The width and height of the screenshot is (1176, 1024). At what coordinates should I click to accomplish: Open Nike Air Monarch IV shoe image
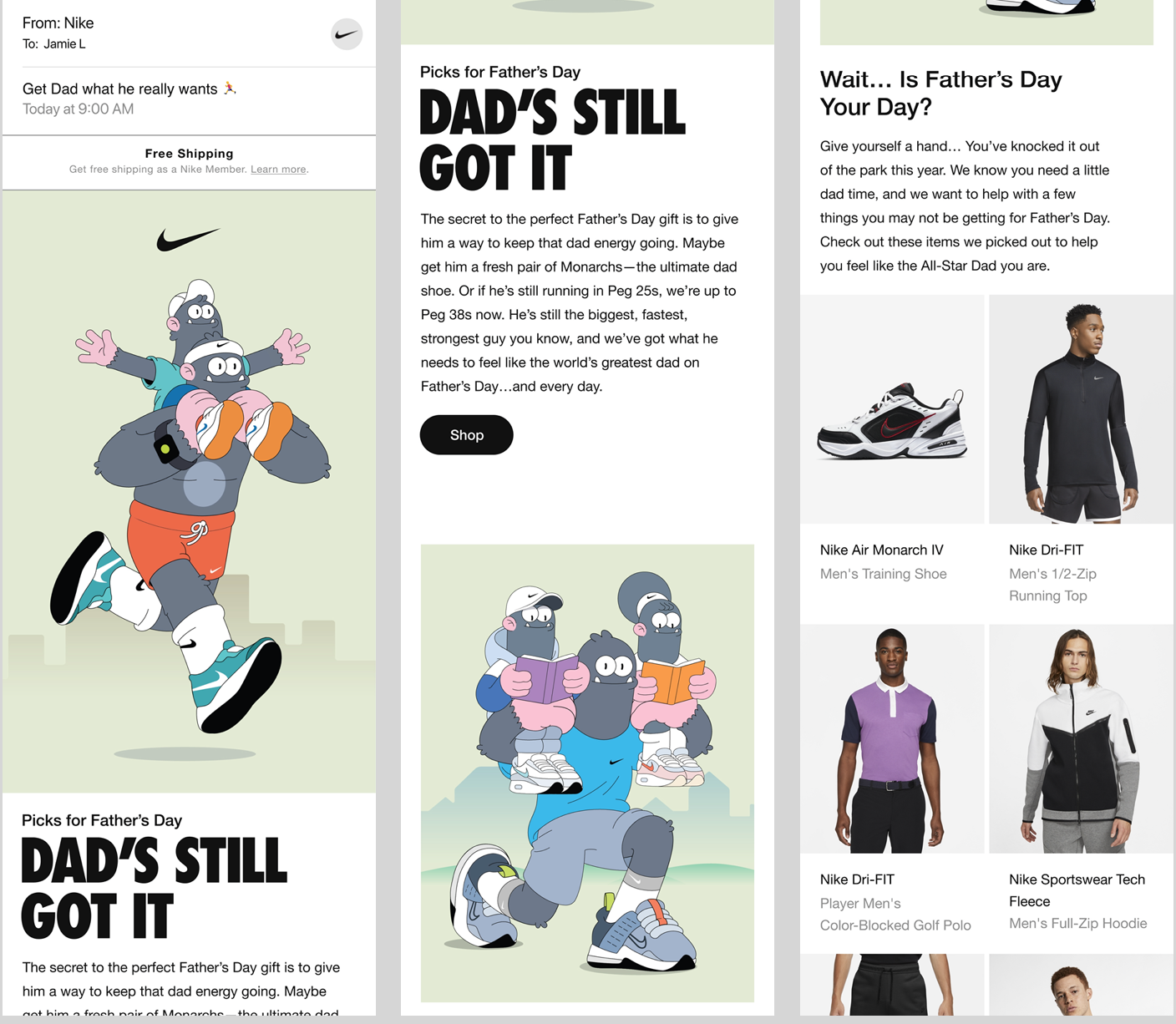[892, 409]
